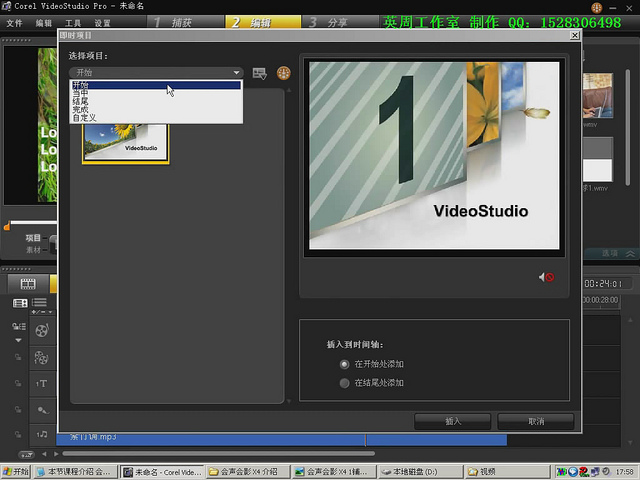The height and width of the screenshot is (480, 640).
Task: Click the track manager filmstrip icon
Action: (x=20, y=303)
